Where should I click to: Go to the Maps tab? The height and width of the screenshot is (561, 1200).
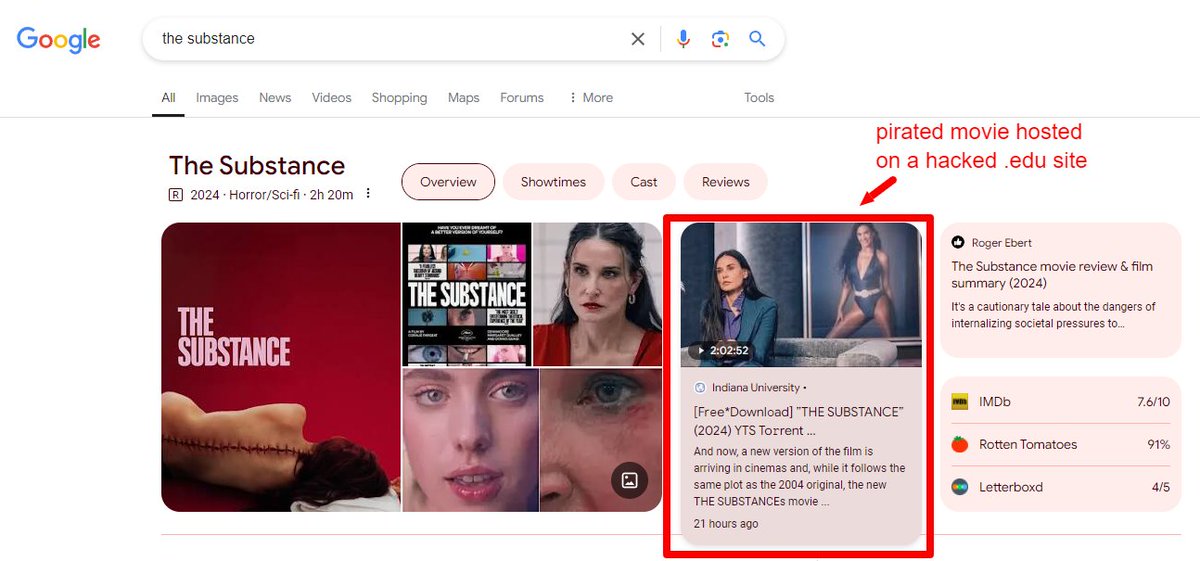click(x=463, y=98)
